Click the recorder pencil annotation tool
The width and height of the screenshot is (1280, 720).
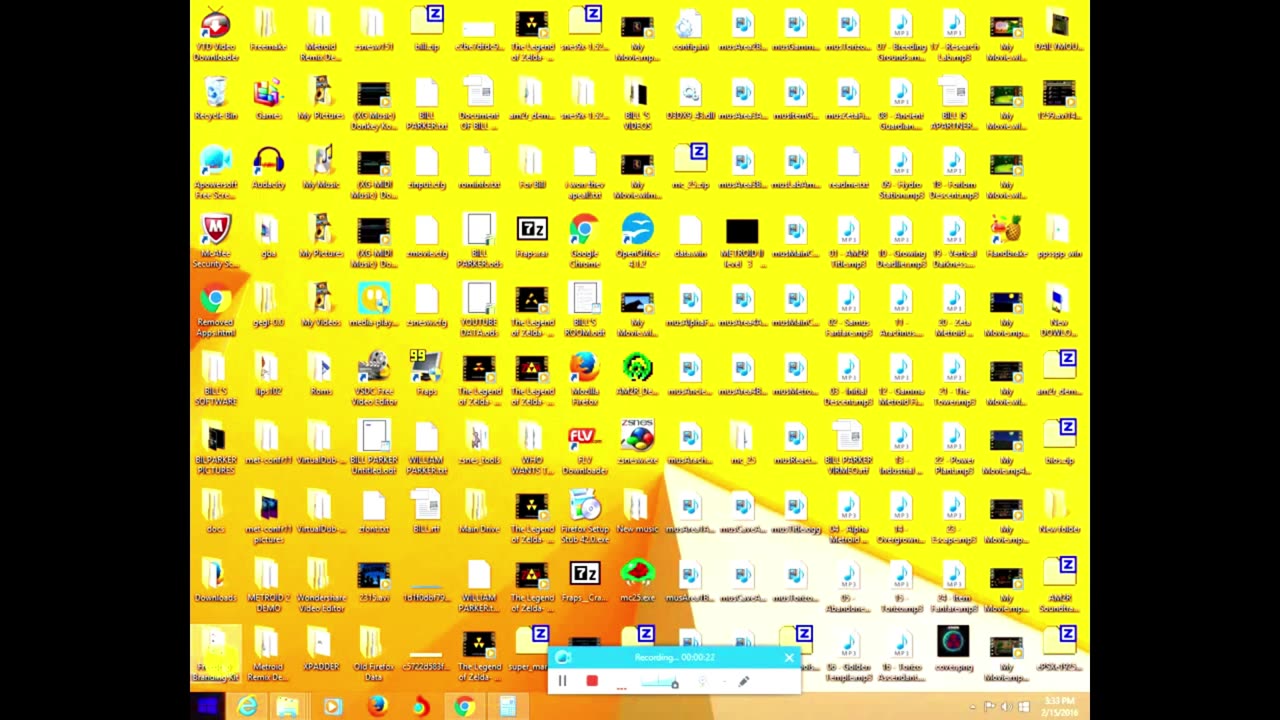(743, 681)
